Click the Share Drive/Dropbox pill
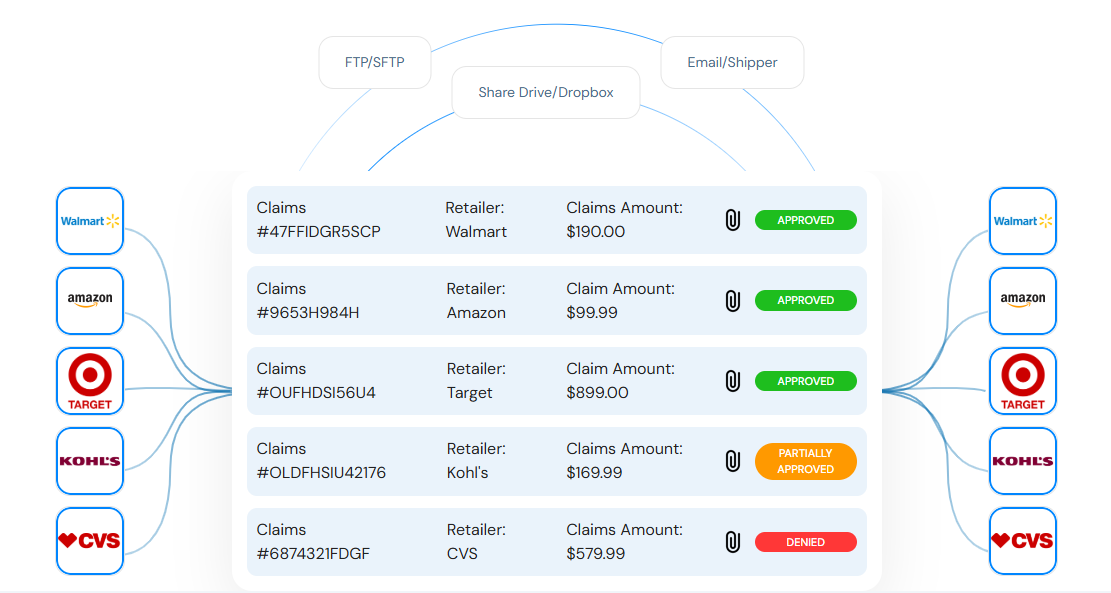Viewport: 1111px width, 593px height. click(x=546, y=92)
